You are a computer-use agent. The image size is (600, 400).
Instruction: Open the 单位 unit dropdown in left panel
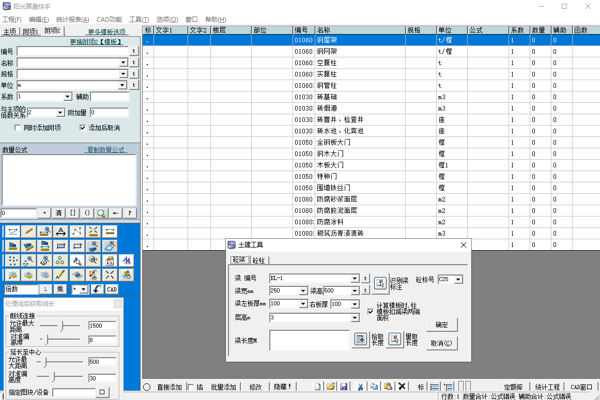124,85
